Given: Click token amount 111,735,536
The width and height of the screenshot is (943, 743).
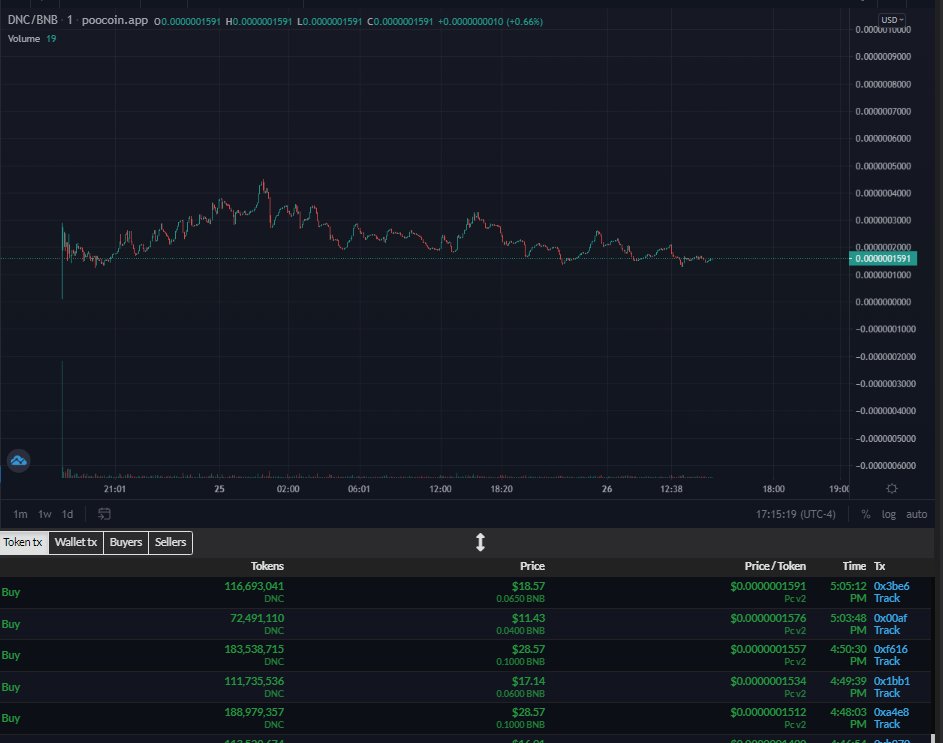Looking at the screenshot, I should 254,681.
